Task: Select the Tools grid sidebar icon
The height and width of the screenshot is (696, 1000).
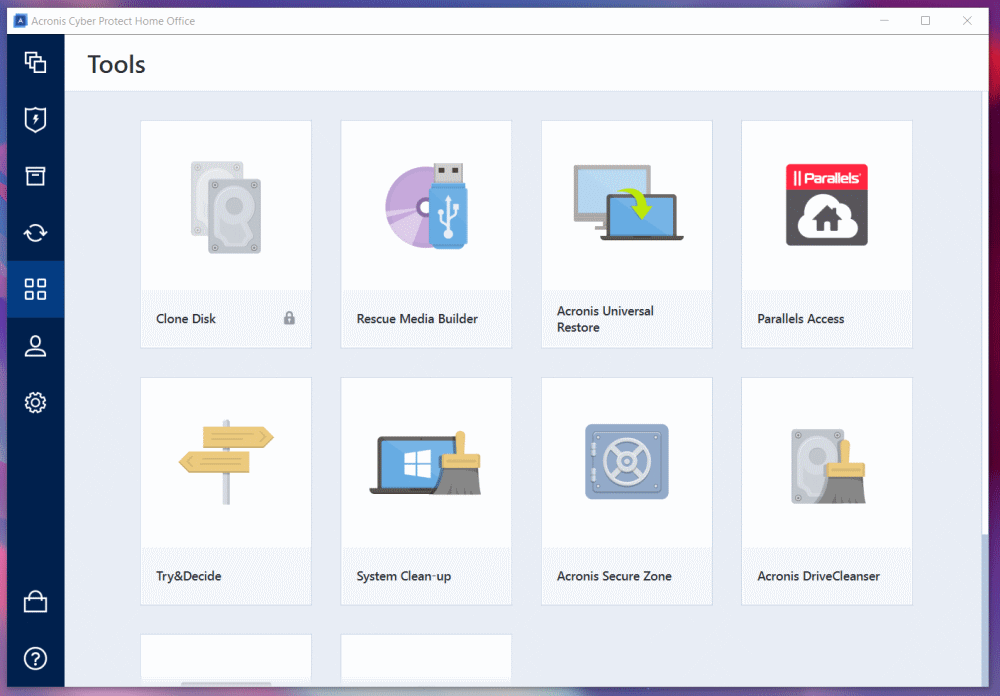Action: (35, 290)
